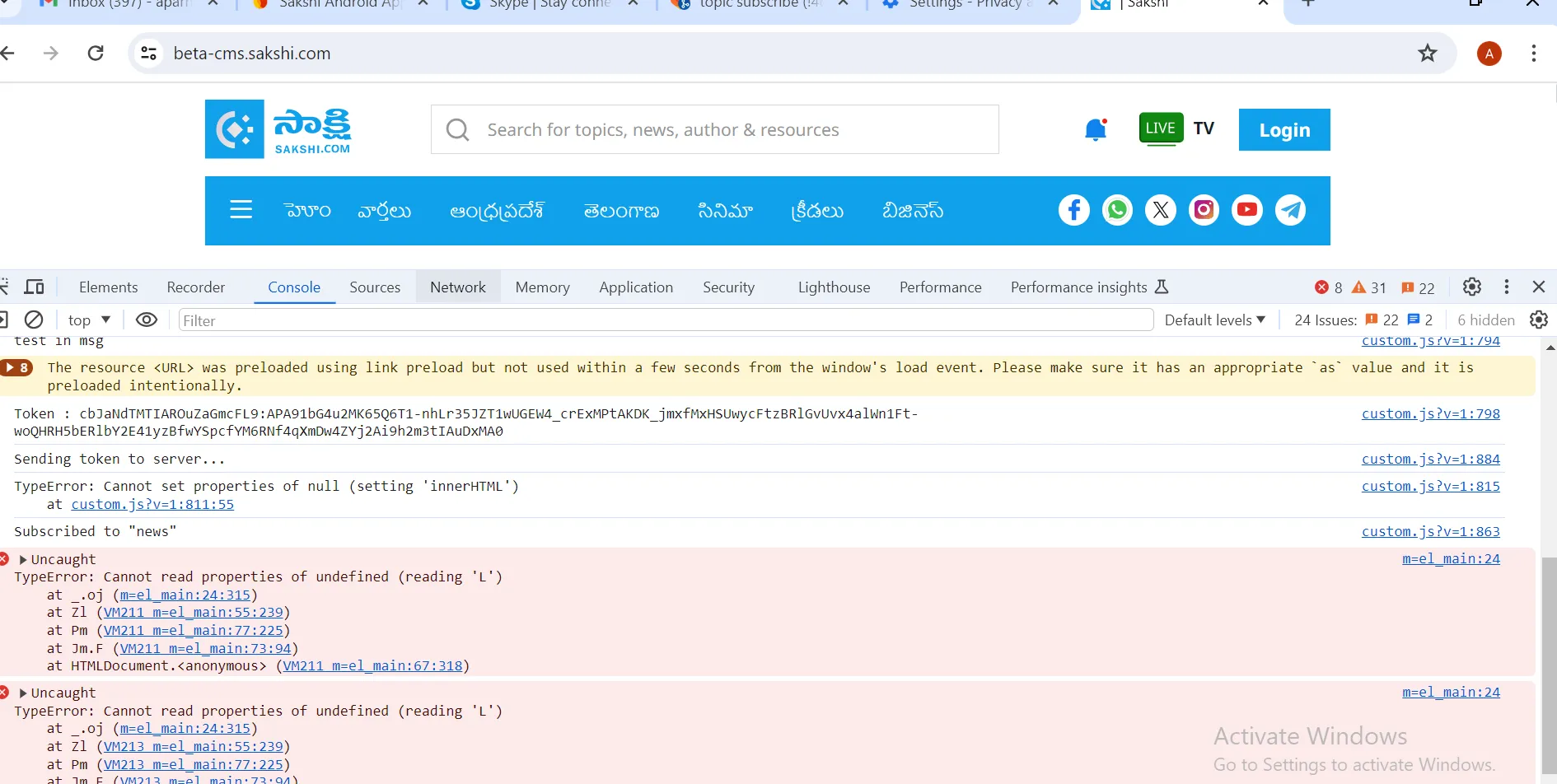This screenshot has width=1557, height=784.
Task: Expand first Uncaught TypeError message
Action: pos(23,560)
